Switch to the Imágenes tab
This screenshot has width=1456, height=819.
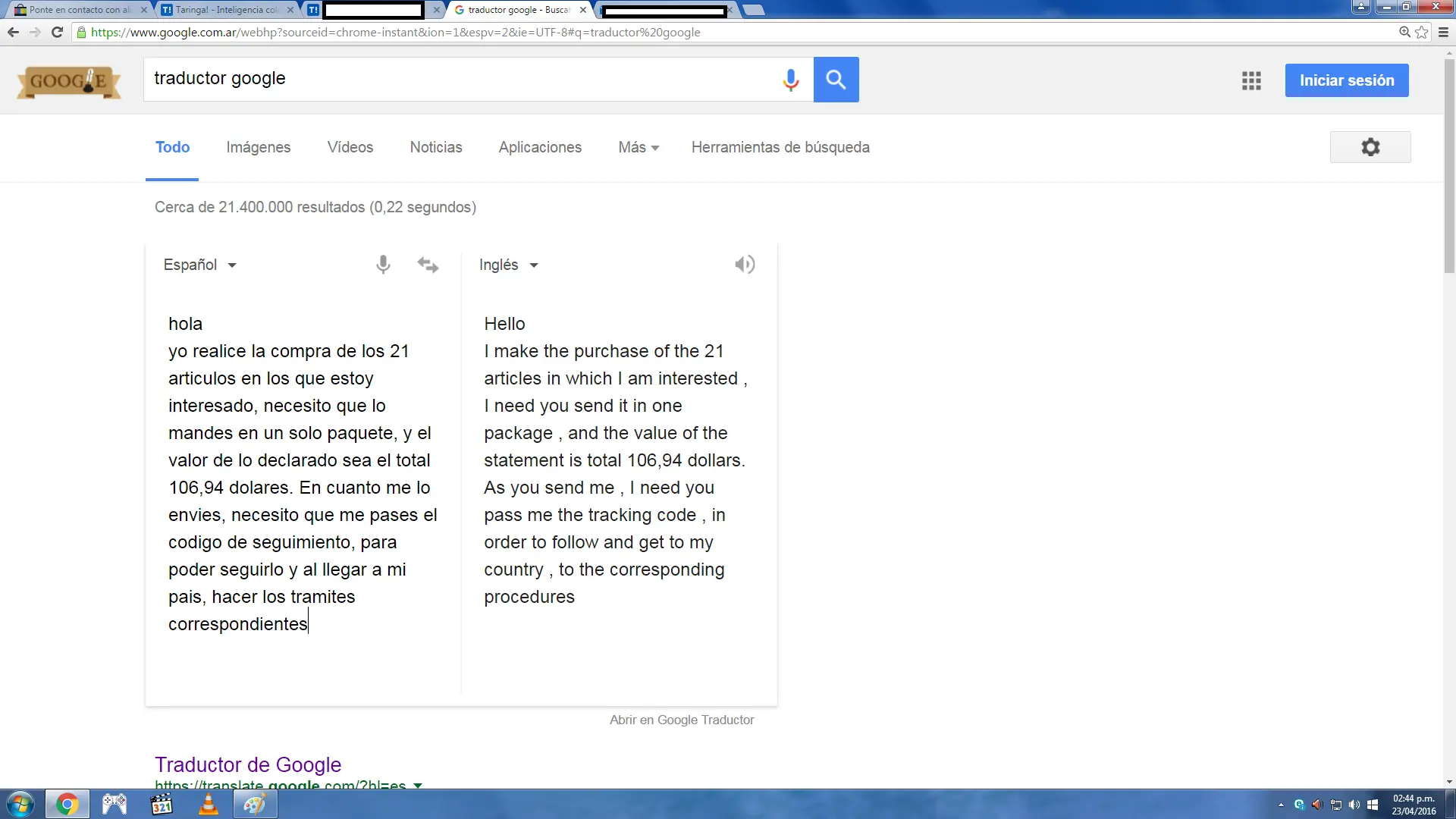point(259,147)
